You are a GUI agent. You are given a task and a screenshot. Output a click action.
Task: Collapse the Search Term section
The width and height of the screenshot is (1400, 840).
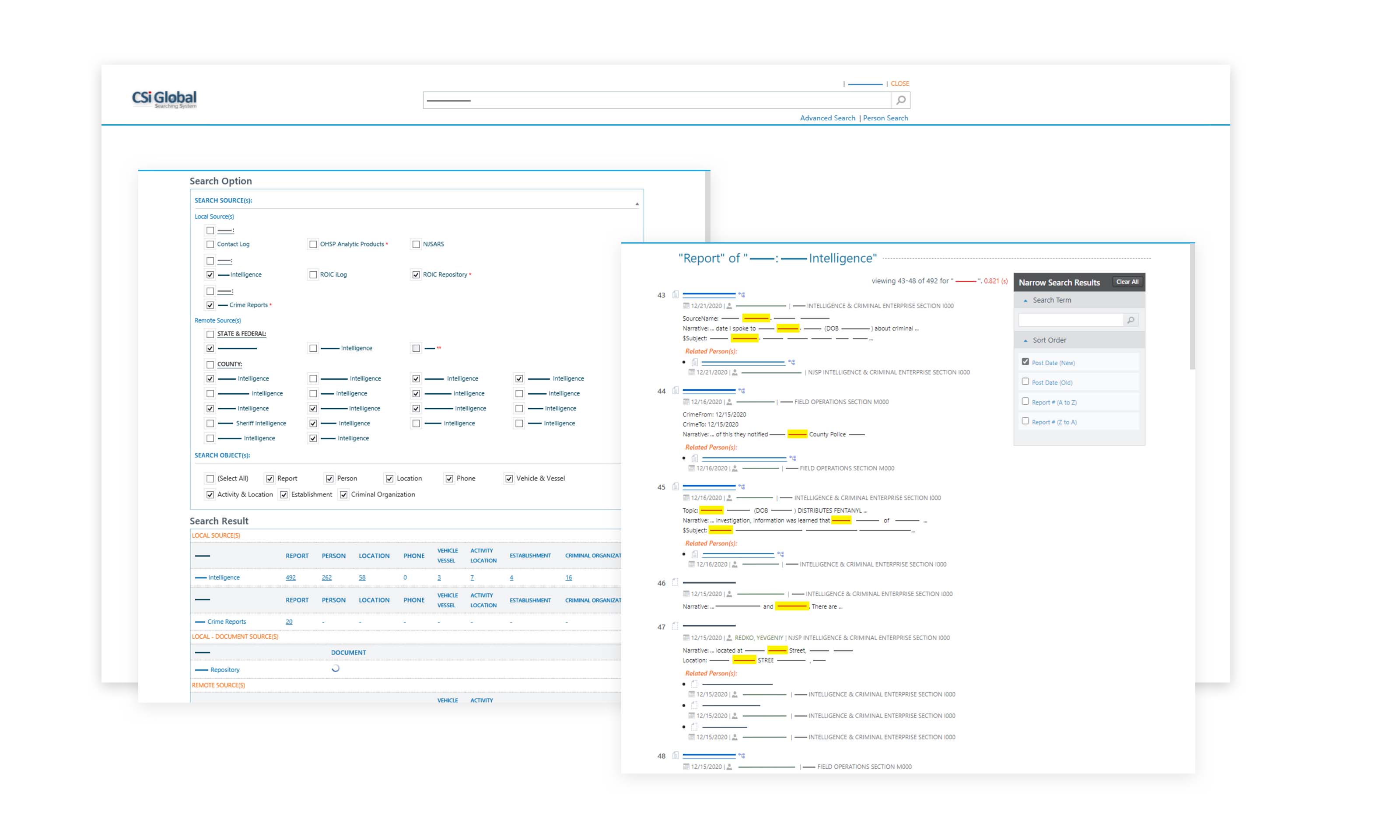[1025, 301]
